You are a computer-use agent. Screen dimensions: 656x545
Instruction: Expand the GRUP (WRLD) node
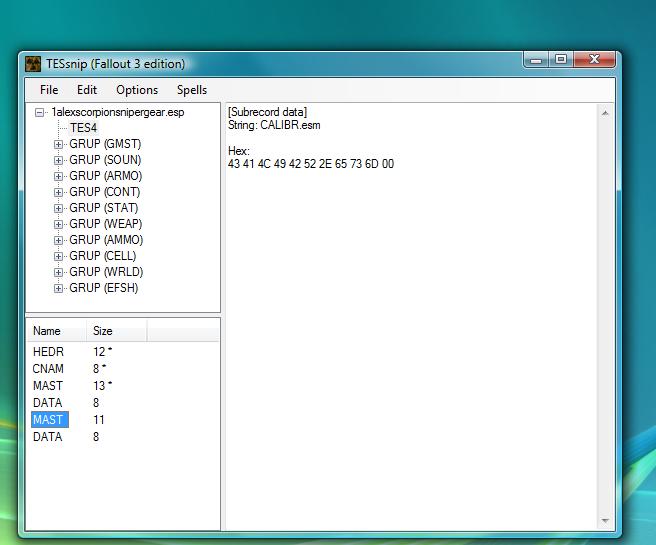[58, 272]
